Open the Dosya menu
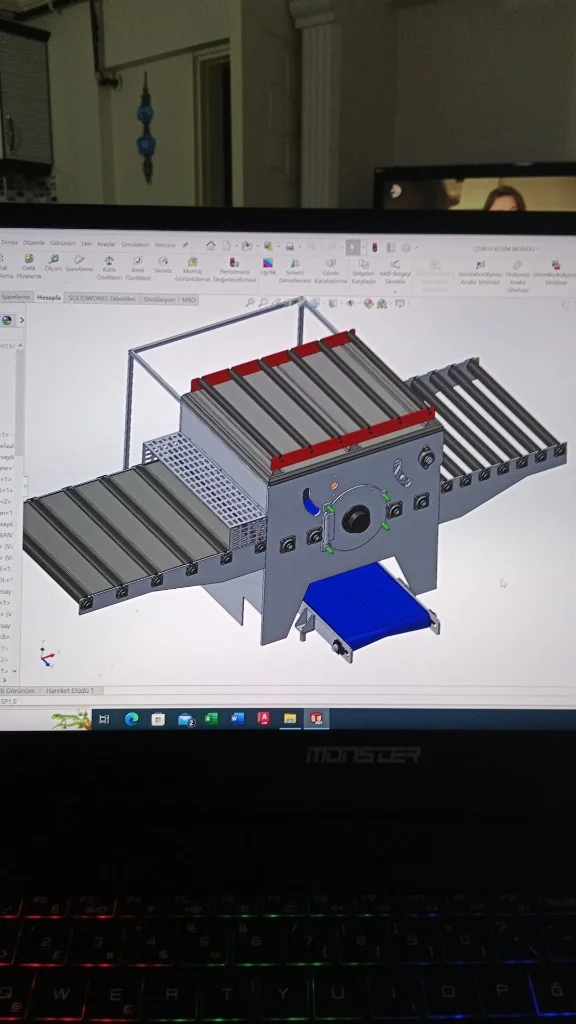576x1024 pixels. tap(9, 242)
